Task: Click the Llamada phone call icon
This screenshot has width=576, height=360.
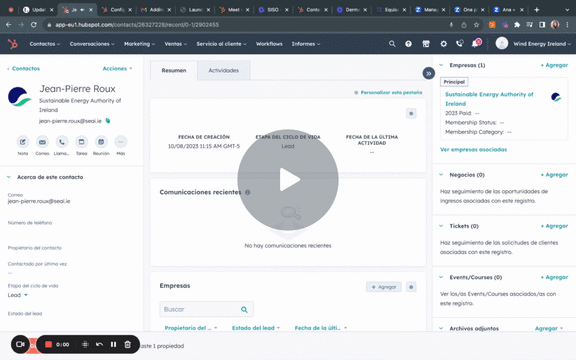Action: coord(62,142)
